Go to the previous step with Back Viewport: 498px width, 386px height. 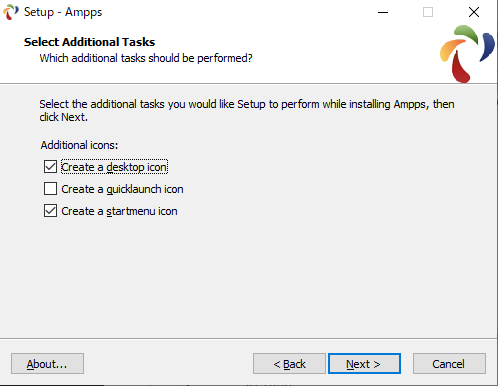click(289, 364)
